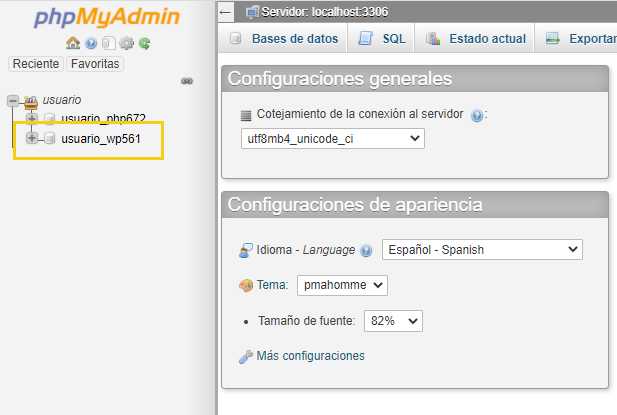Screen dimensions: 617x415
Task: Click the language person icon beside Idioma
Action: [x=246, y=250]
